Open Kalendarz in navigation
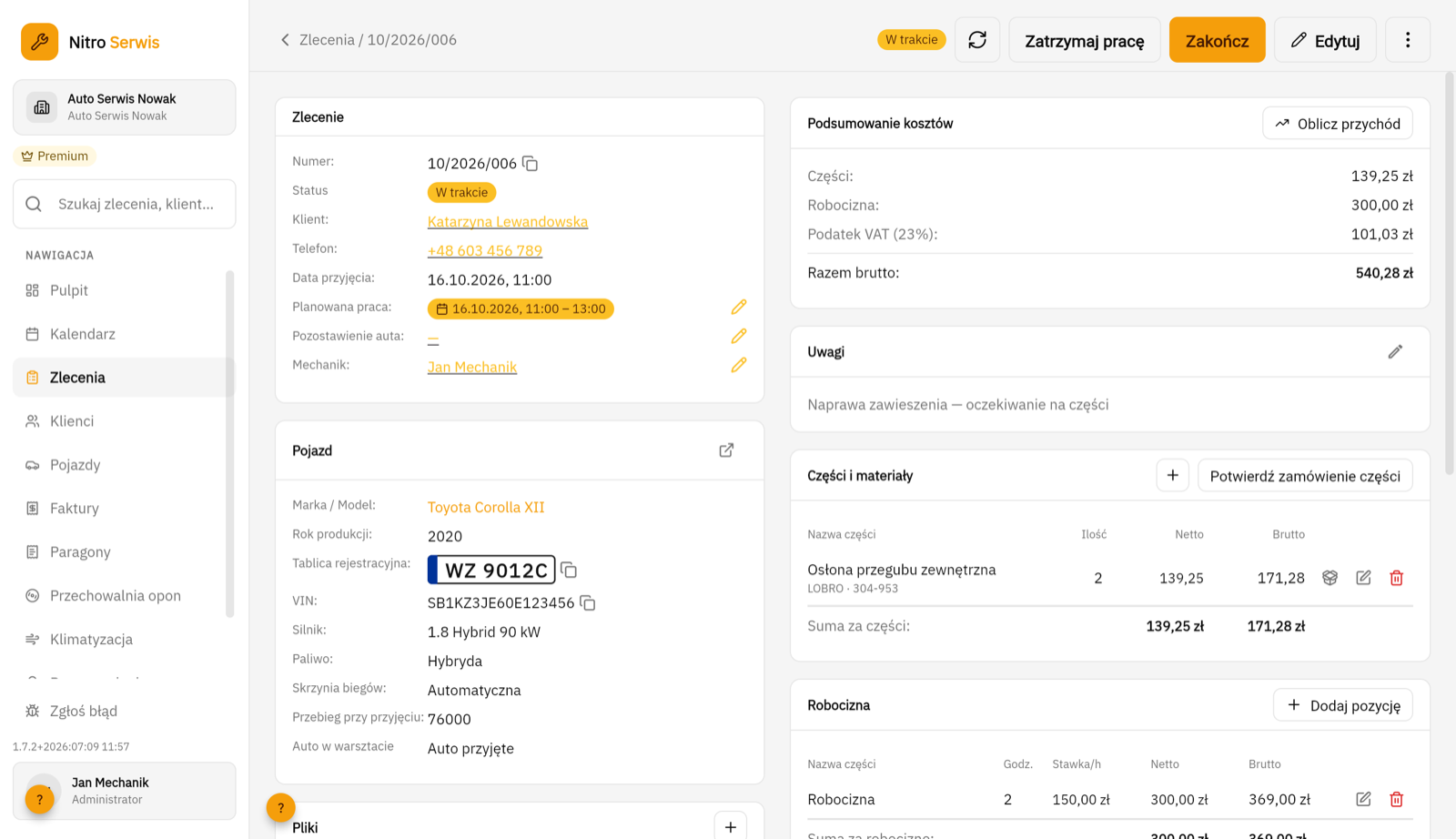Image resolution: width=1456 pixels, height=839 pixels. pyautogui.click(x=124, y=334)
